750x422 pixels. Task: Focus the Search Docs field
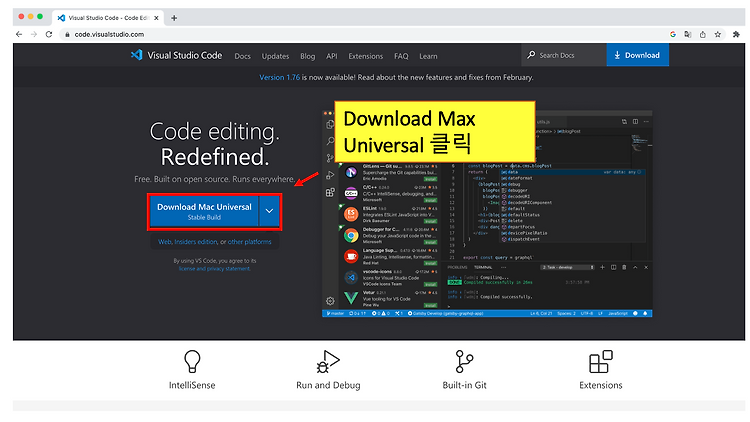[564, 55]
